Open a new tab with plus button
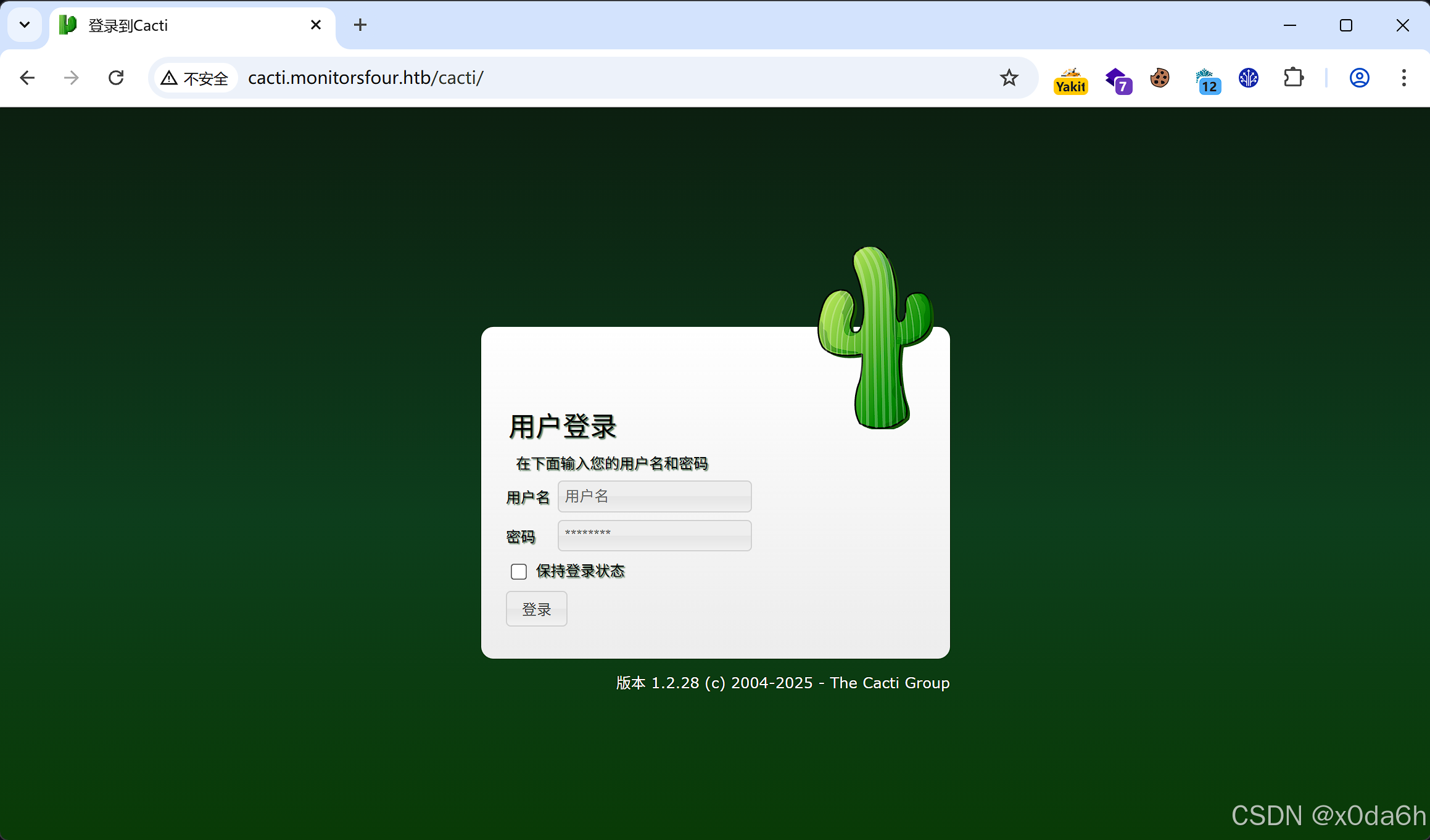This screenshot has height=840, width=1430. click(x=360, y=25)
